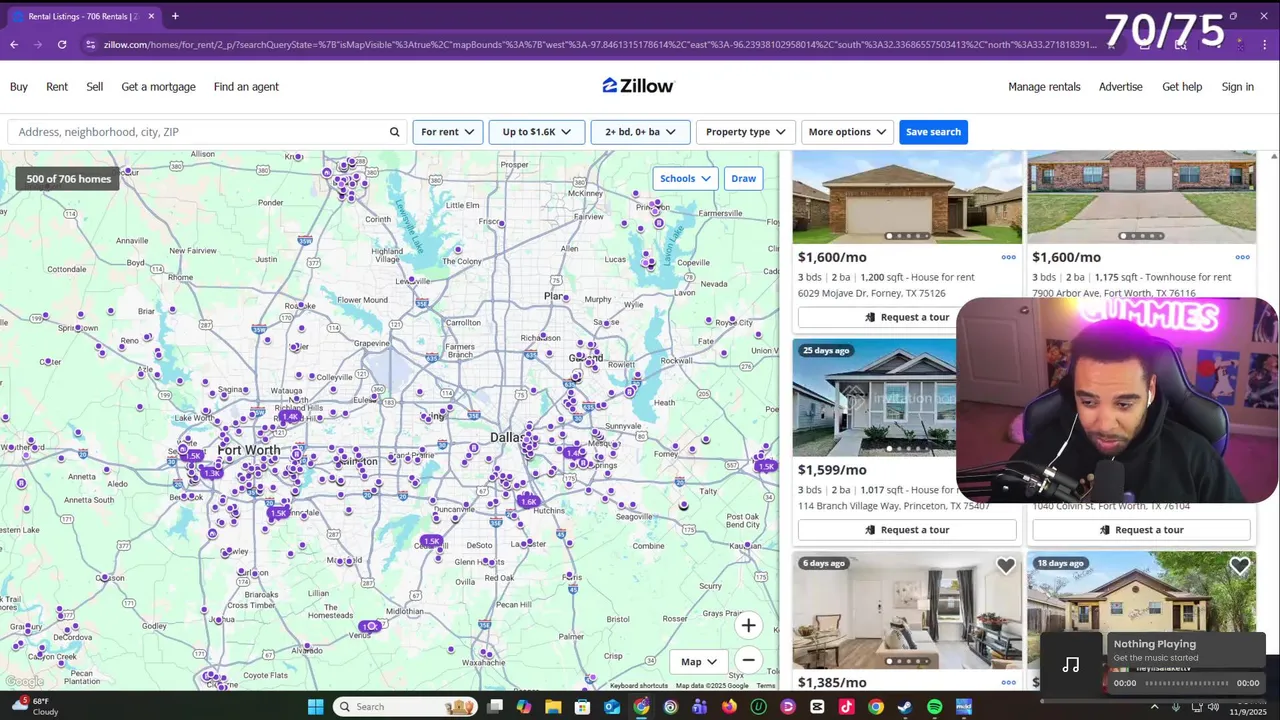Open the 2+ bd, 0+ ba dropdown

pyautogui.click(x=640, y=132)
